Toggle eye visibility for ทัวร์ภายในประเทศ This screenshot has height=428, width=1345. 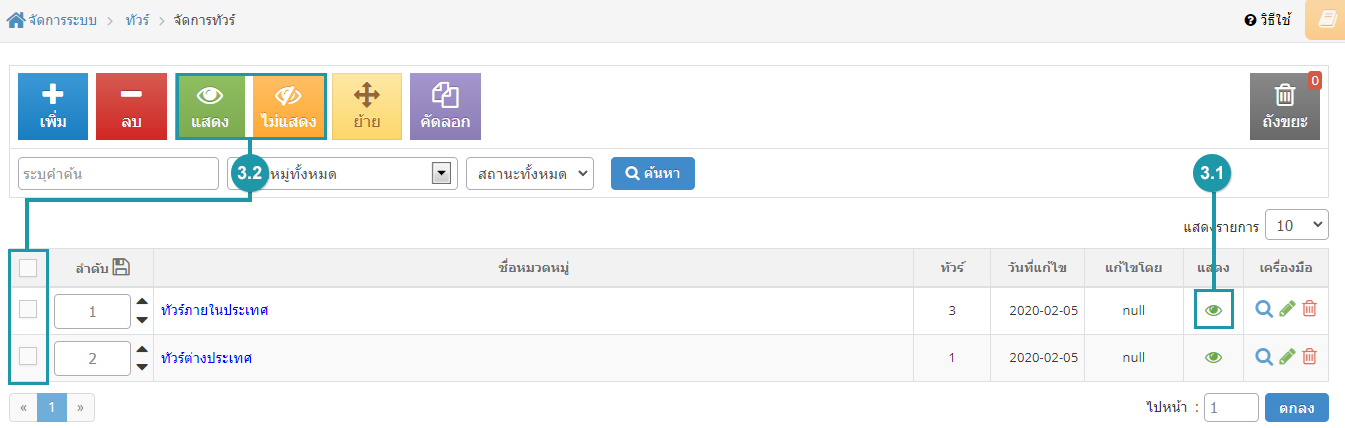click(1213, 310)
